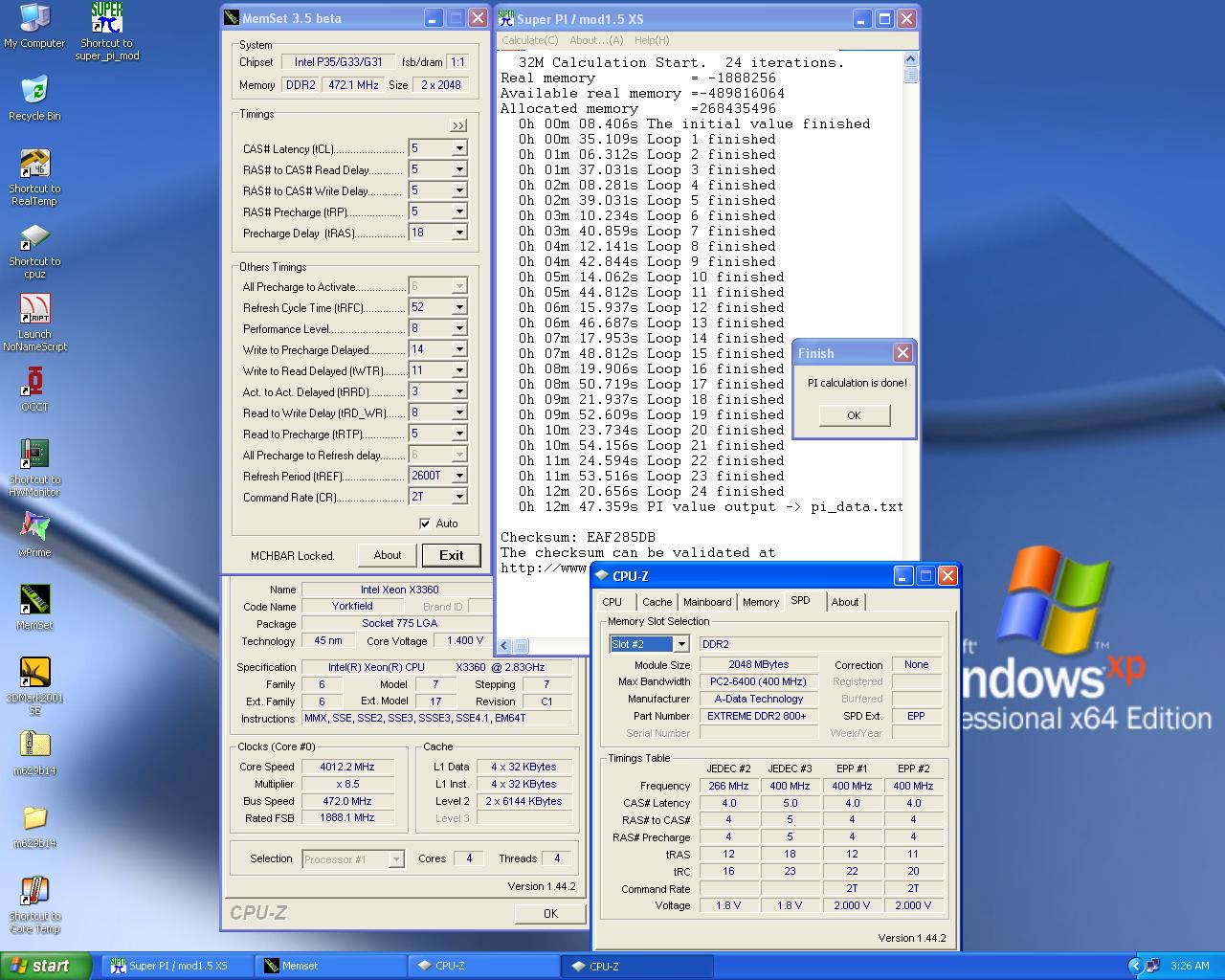Expand Write to Precharge Delayed dropdown

(x=459, y=349)
